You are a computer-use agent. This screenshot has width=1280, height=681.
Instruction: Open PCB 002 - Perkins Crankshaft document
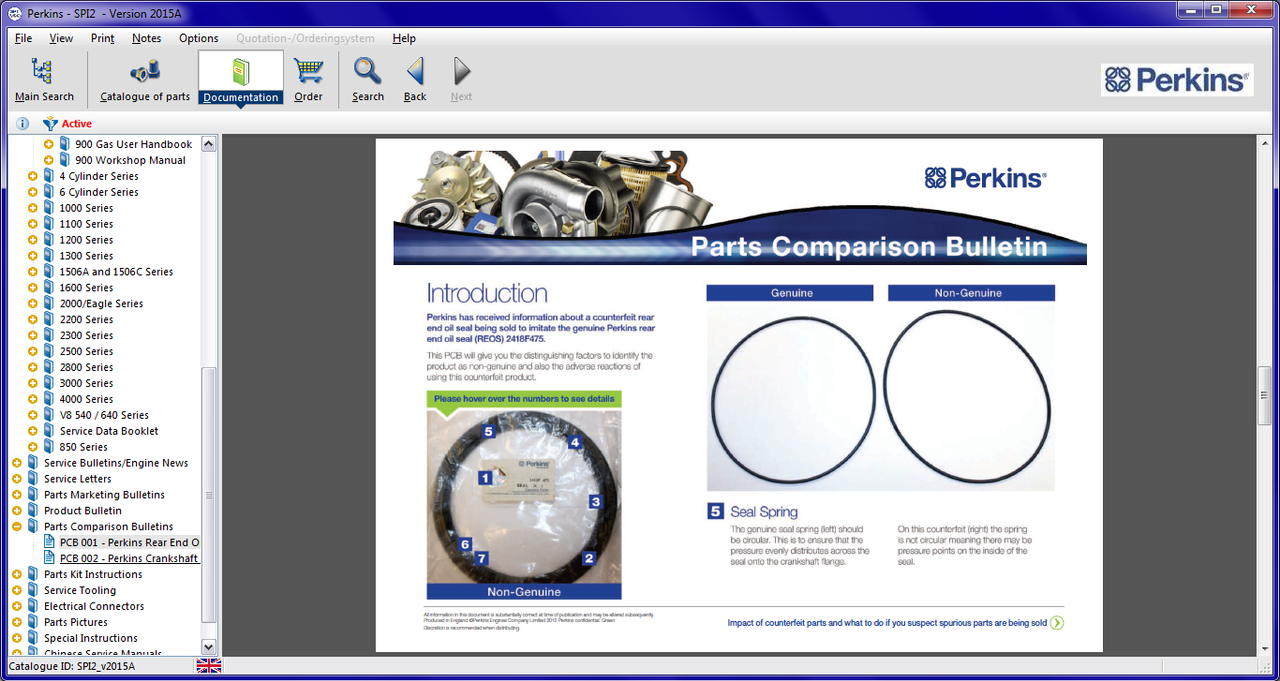coord(129,558)
